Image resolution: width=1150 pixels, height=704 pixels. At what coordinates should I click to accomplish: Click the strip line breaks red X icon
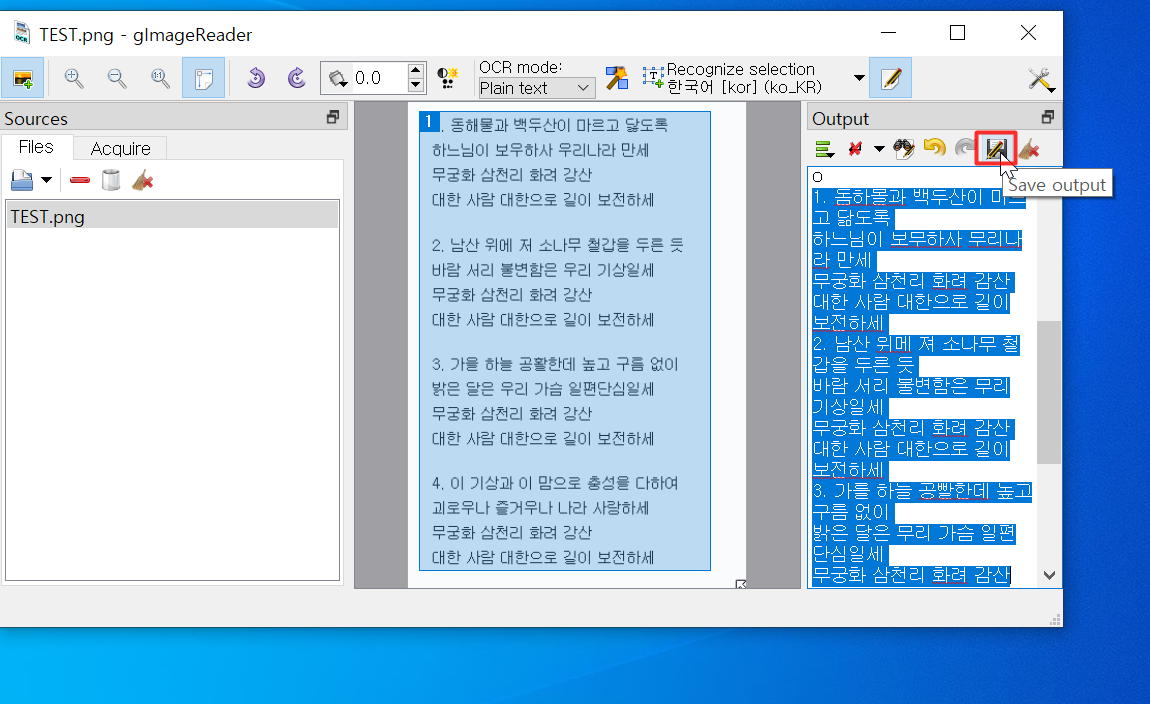855,150
